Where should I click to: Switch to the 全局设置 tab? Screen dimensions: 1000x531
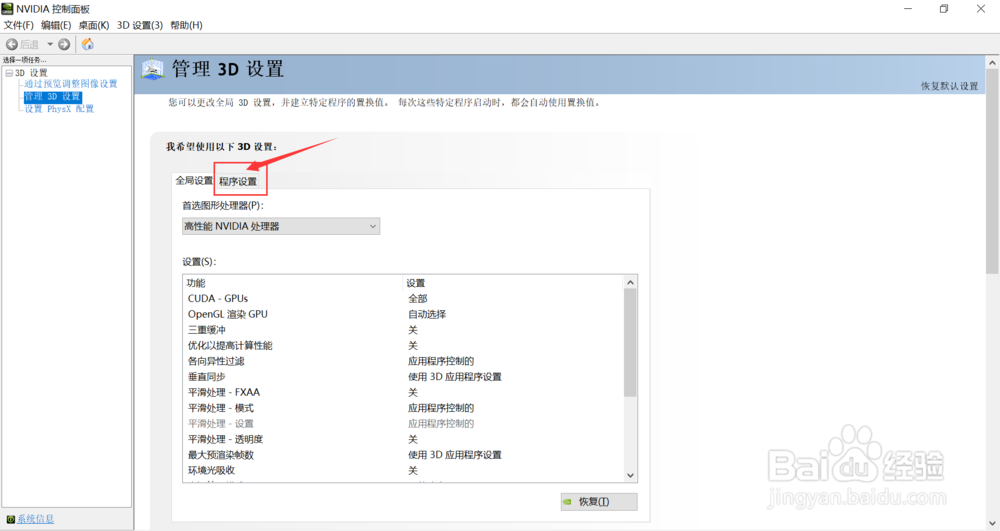click(194, 180)
